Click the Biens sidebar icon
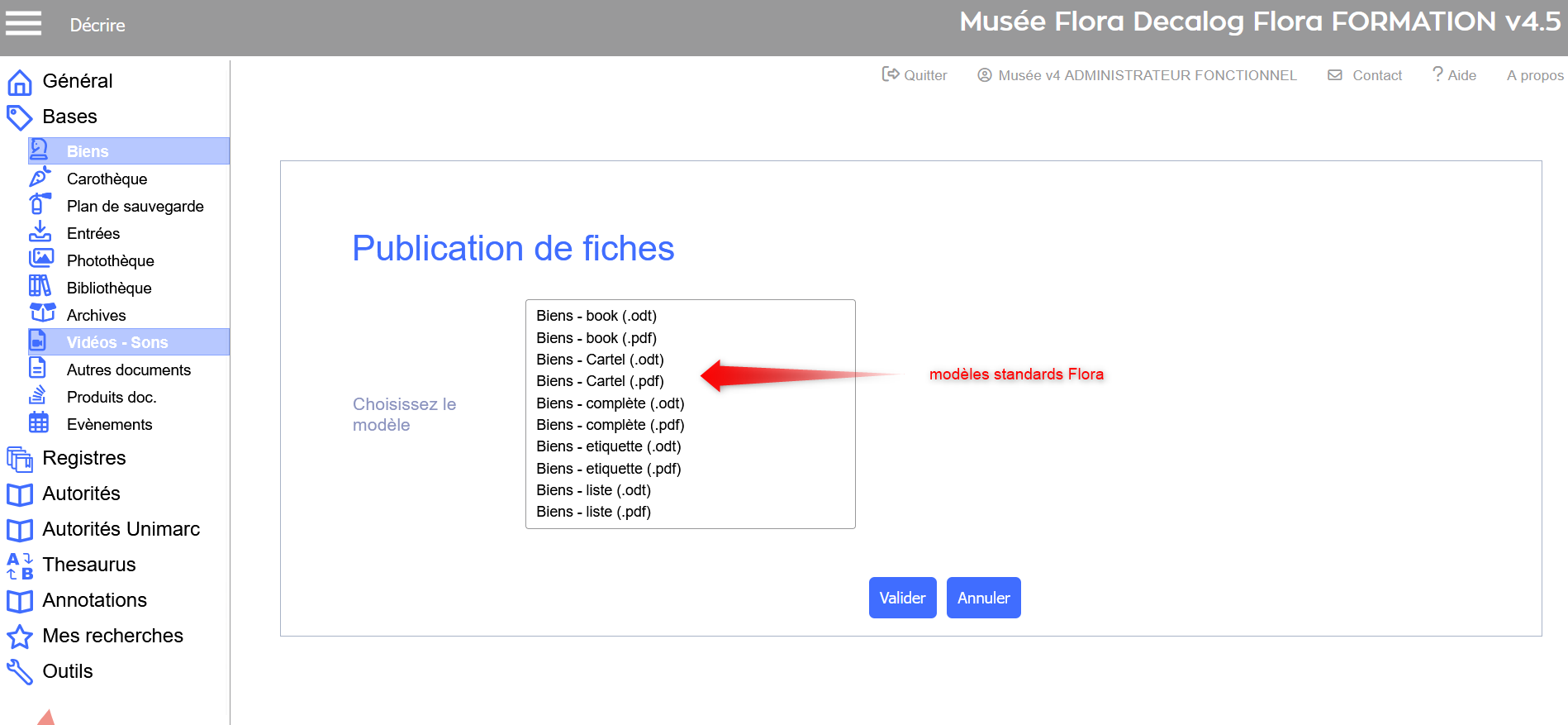The width and height of the screenshot is (1568, 725). (39, 150)
